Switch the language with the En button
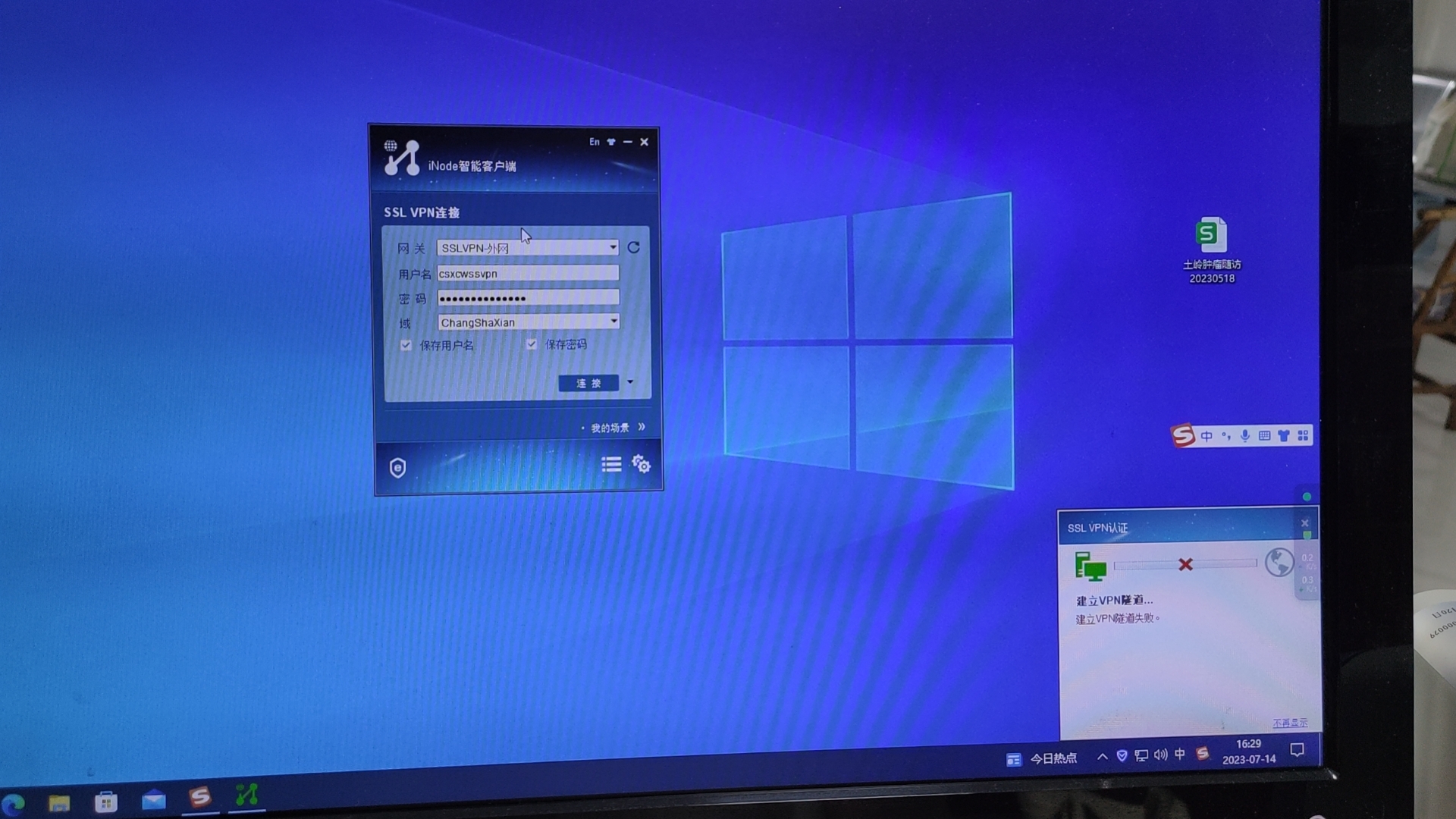This screenshot has width=1456, height=819. click(x=594, y=142)
